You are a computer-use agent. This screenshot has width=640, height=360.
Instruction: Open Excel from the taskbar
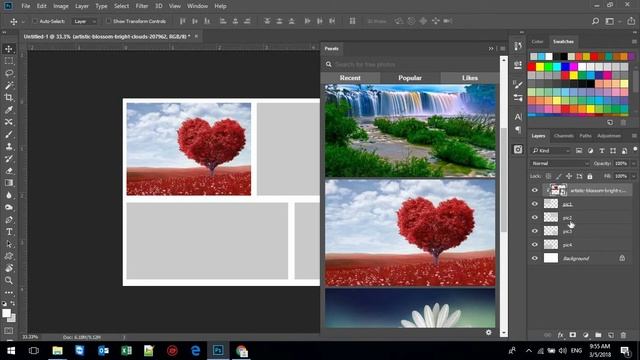(x=126, y=351)
